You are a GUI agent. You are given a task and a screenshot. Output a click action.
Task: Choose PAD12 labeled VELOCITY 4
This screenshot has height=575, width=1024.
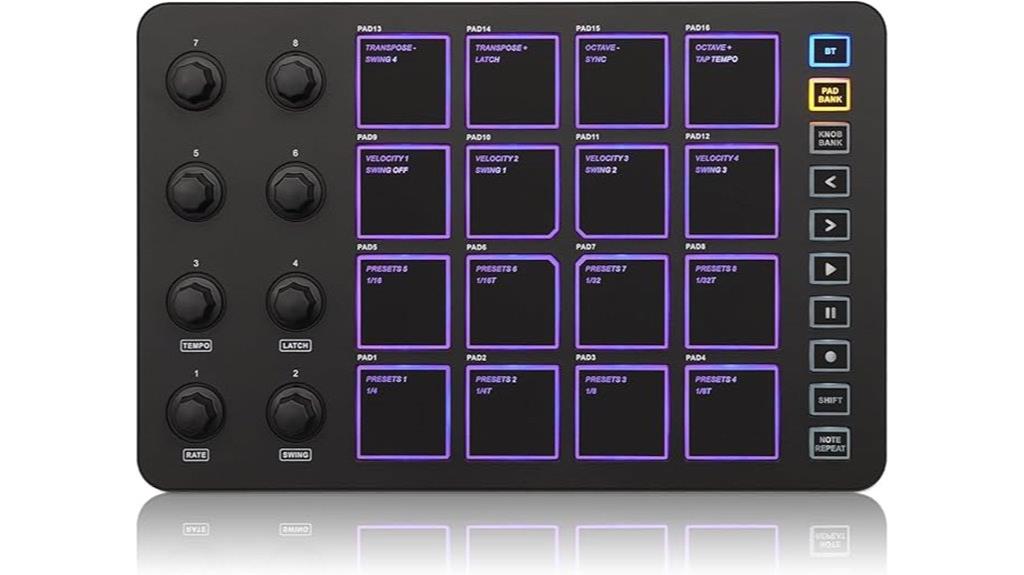[732, 191]
